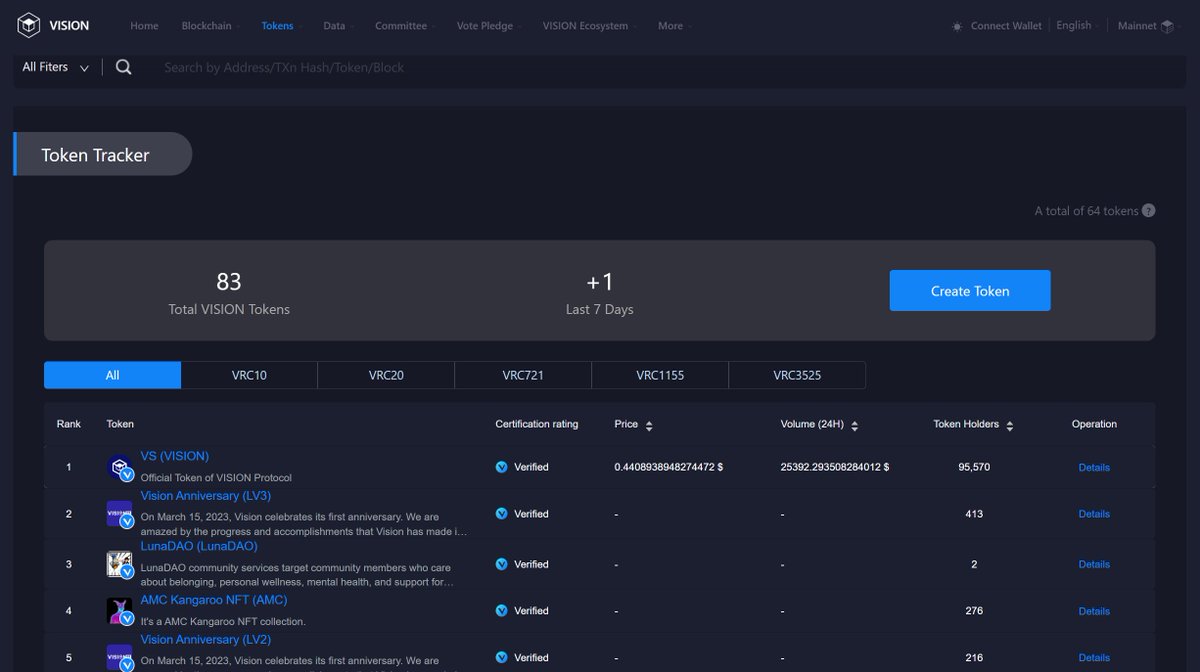Switch to the VRC721 tab

coord(523,375)
